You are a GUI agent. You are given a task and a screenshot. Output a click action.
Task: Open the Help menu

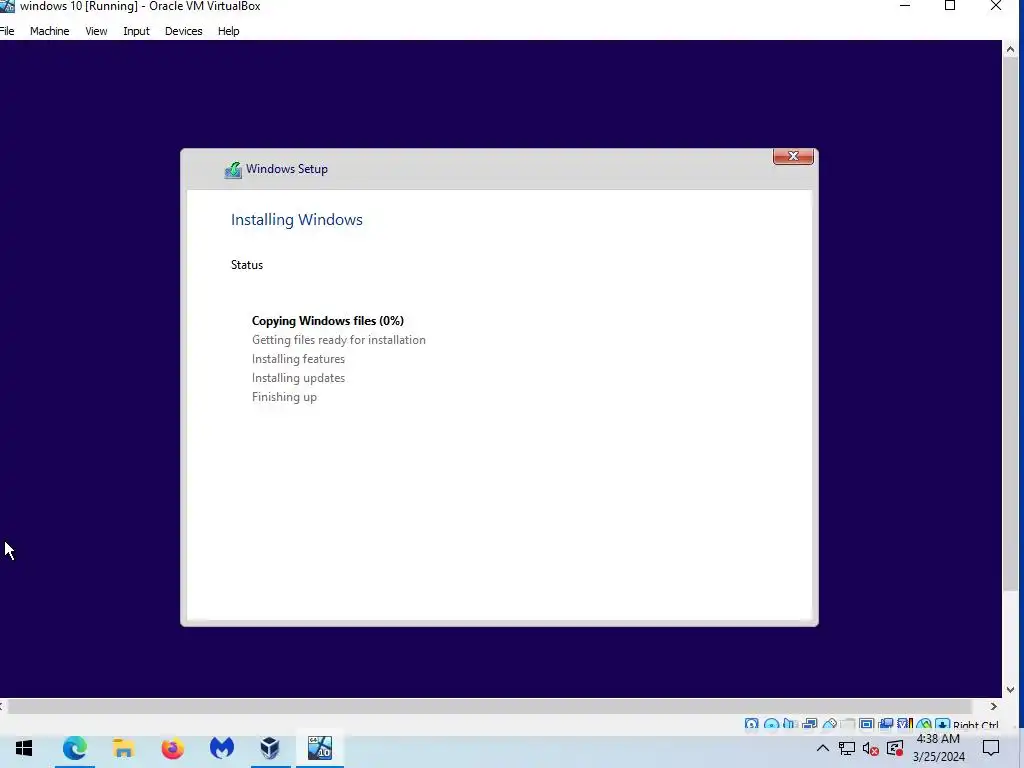coord(229,31)
